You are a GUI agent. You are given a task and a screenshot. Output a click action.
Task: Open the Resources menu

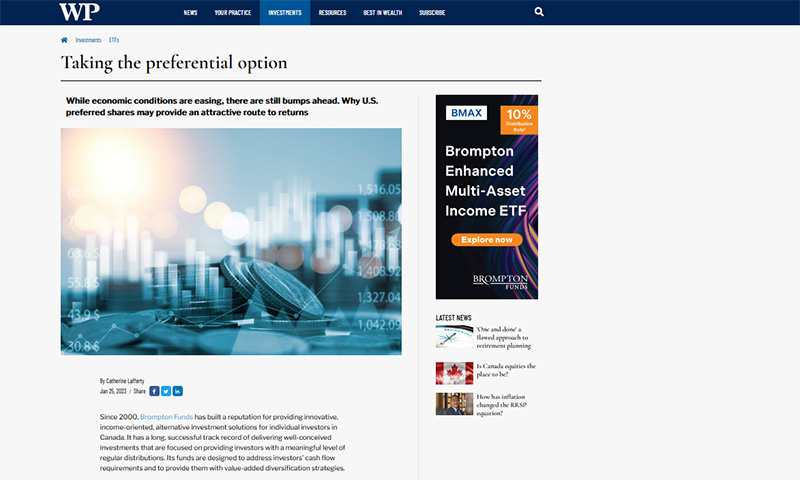(x=332, y=13)
